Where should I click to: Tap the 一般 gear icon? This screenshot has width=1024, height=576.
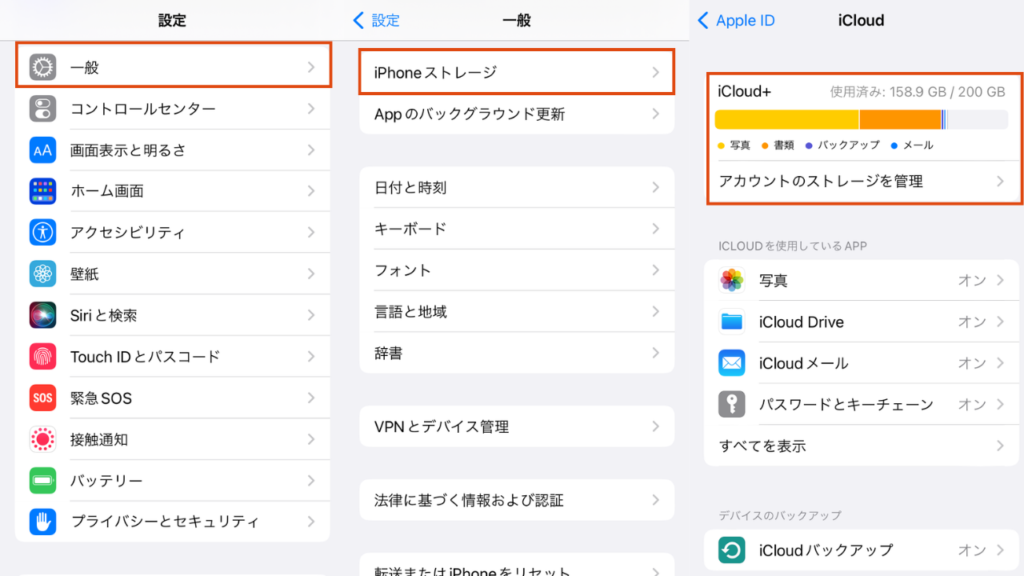click(42, 67)
